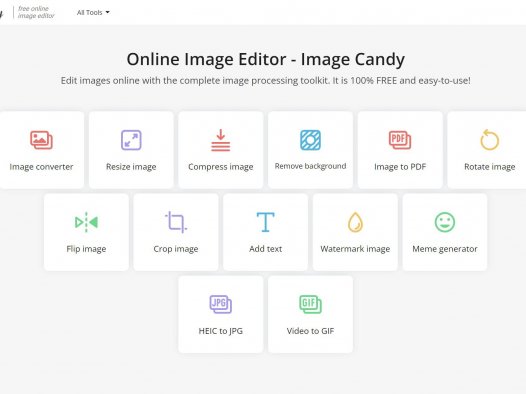The image size is (526, 394).
Task: Select the Rotate image circular arrow icon
Action: (x=489, y=139)
